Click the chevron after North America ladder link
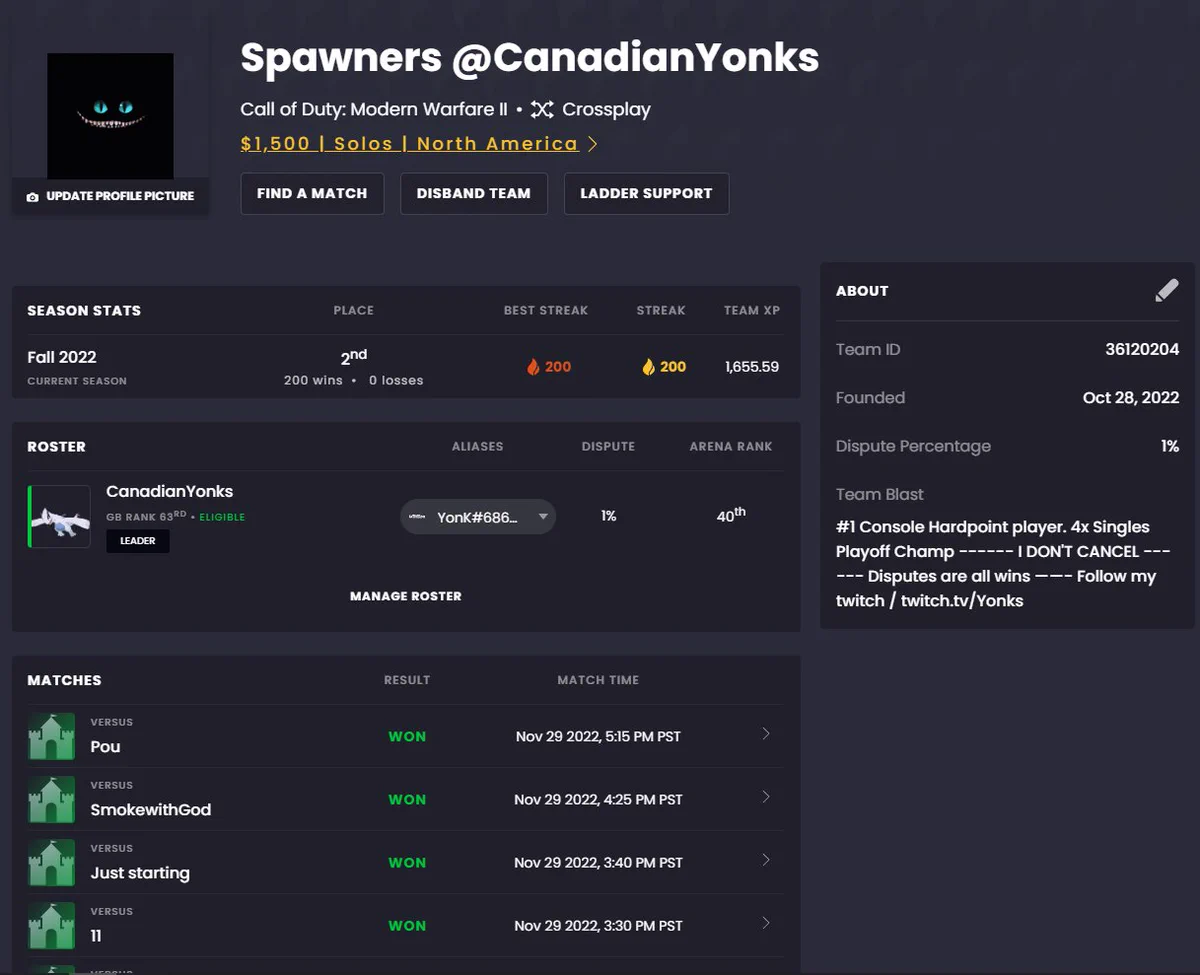Image resolution: width=1200 pixels, height=975 pixels. click(x=592, y=144)
